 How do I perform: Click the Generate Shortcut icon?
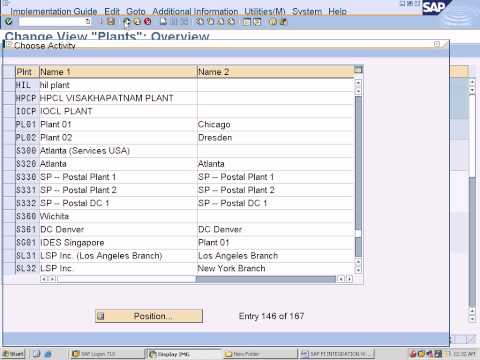[x=257, y=22]
